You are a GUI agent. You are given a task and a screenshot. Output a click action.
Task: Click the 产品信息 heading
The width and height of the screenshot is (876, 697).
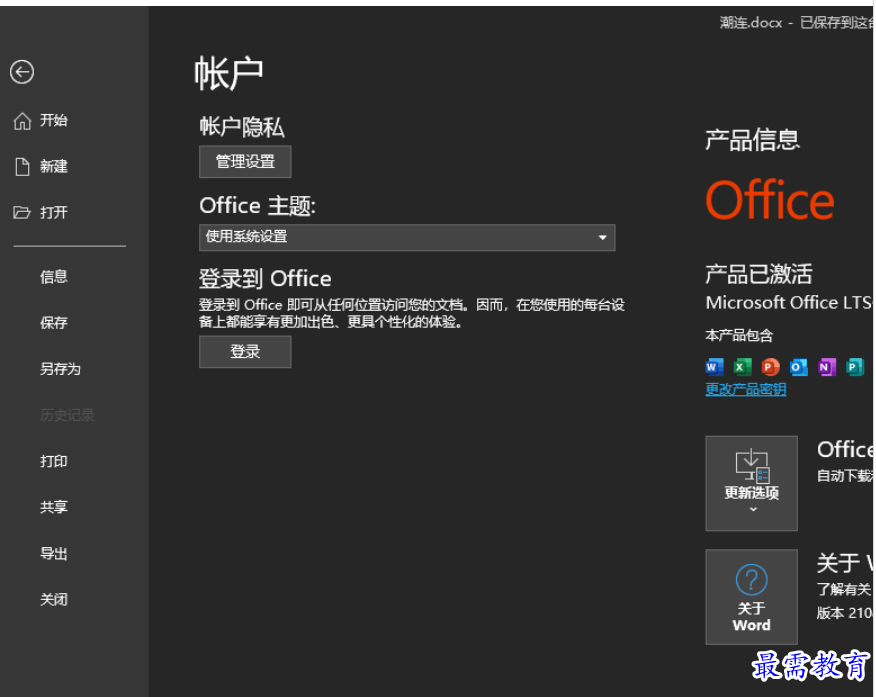753,139
